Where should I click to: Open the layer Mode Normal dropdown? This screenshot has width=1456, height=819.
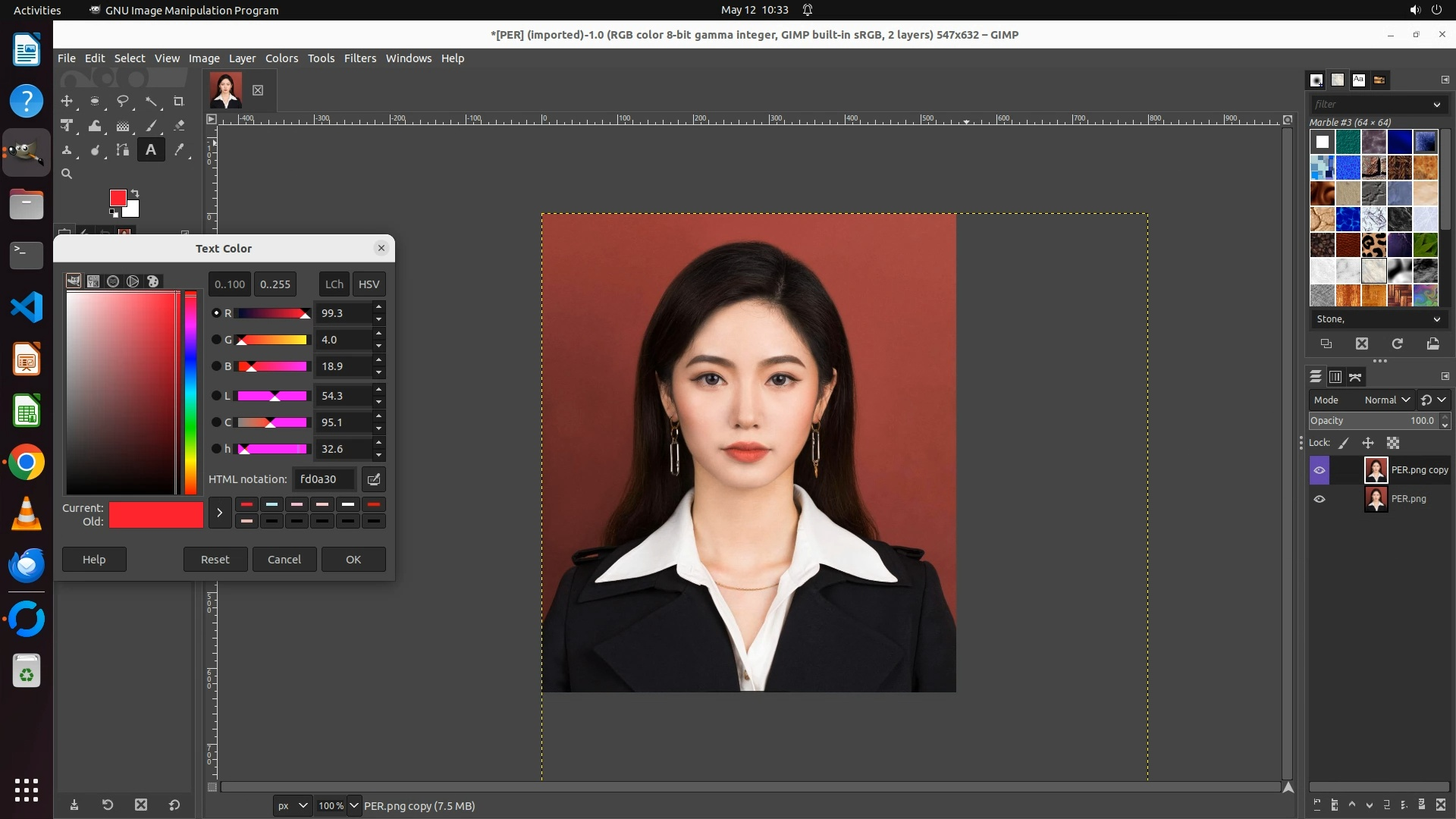pos(1386,400)
